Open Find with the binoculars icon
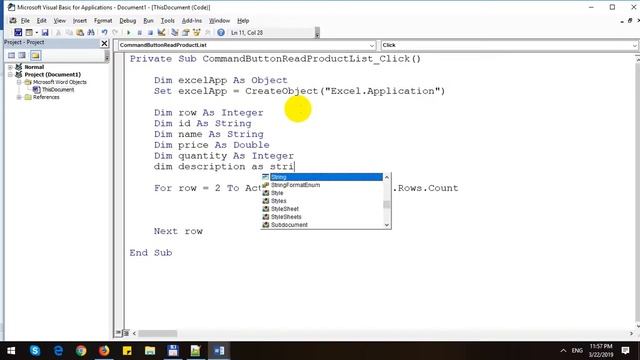 point(91,32)
